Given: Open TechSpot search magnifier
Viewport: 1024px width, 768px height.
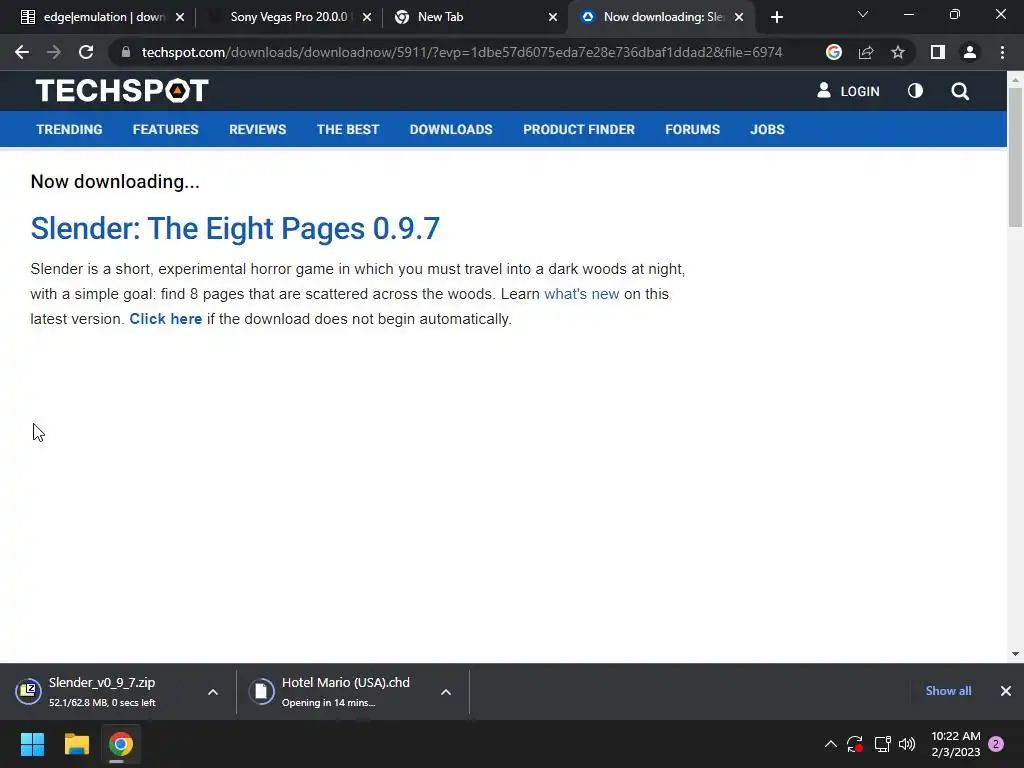Looking at the screenshot, I should (960, 91).
